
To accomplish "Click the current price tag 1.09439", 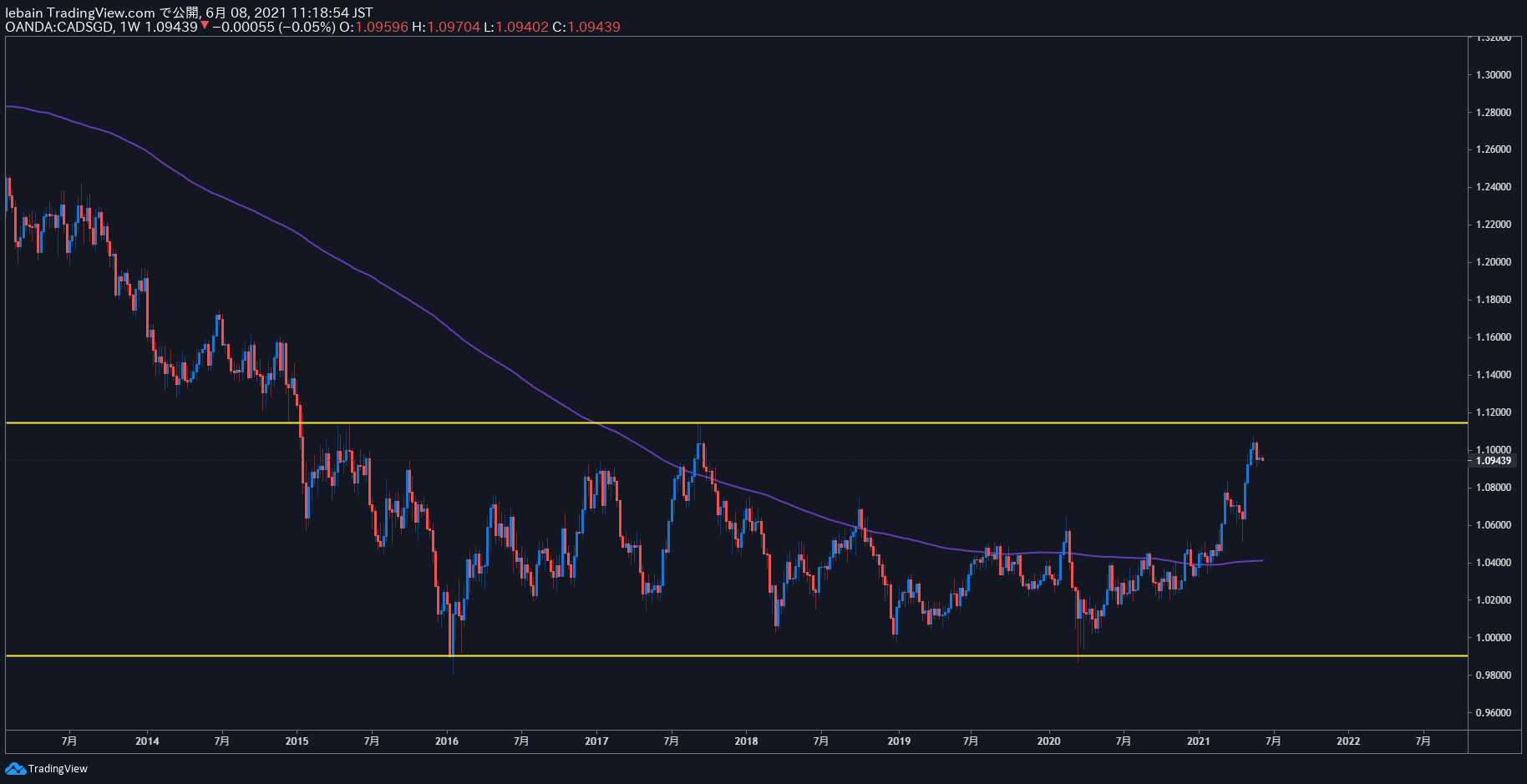I will [1493, 461].
